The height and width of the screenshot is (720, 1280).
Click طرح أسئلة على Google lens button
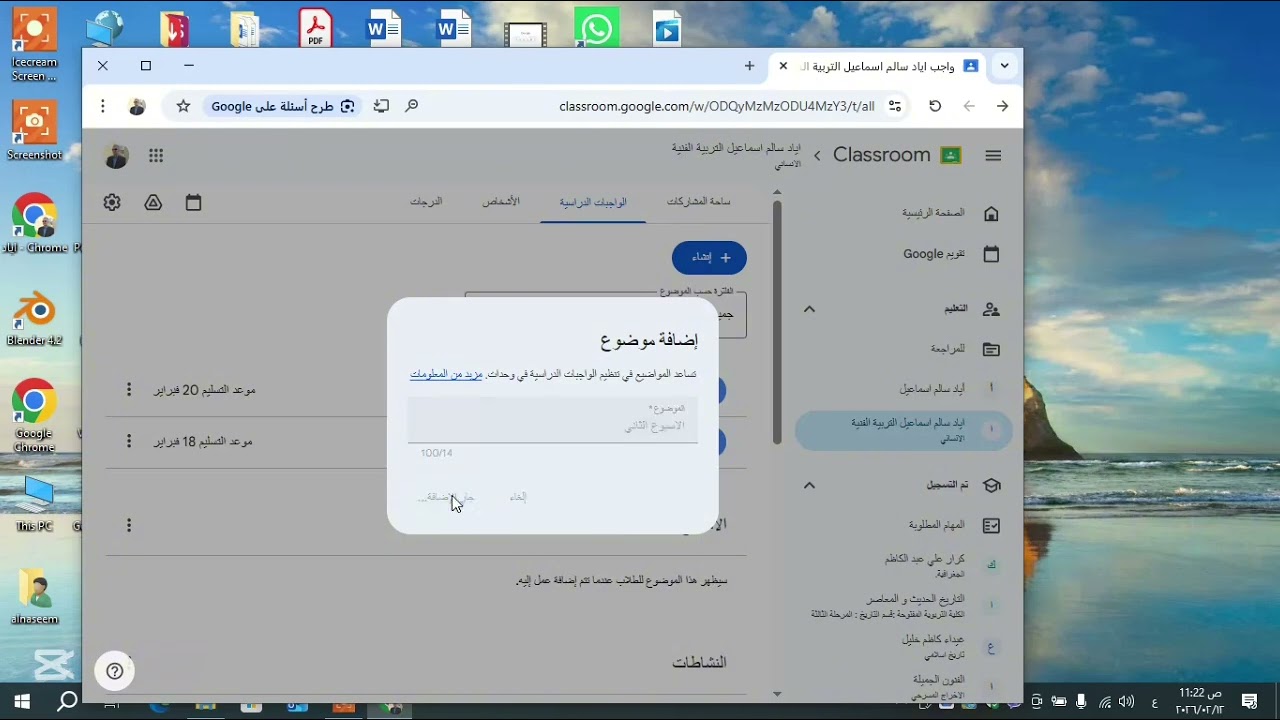pyautogui.click(x=283, y=106)
